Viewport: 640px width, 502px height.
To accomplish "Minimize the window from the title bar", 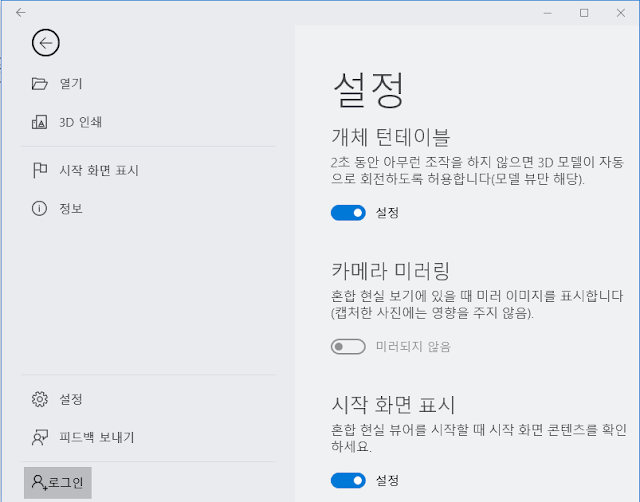I will 548,13.
